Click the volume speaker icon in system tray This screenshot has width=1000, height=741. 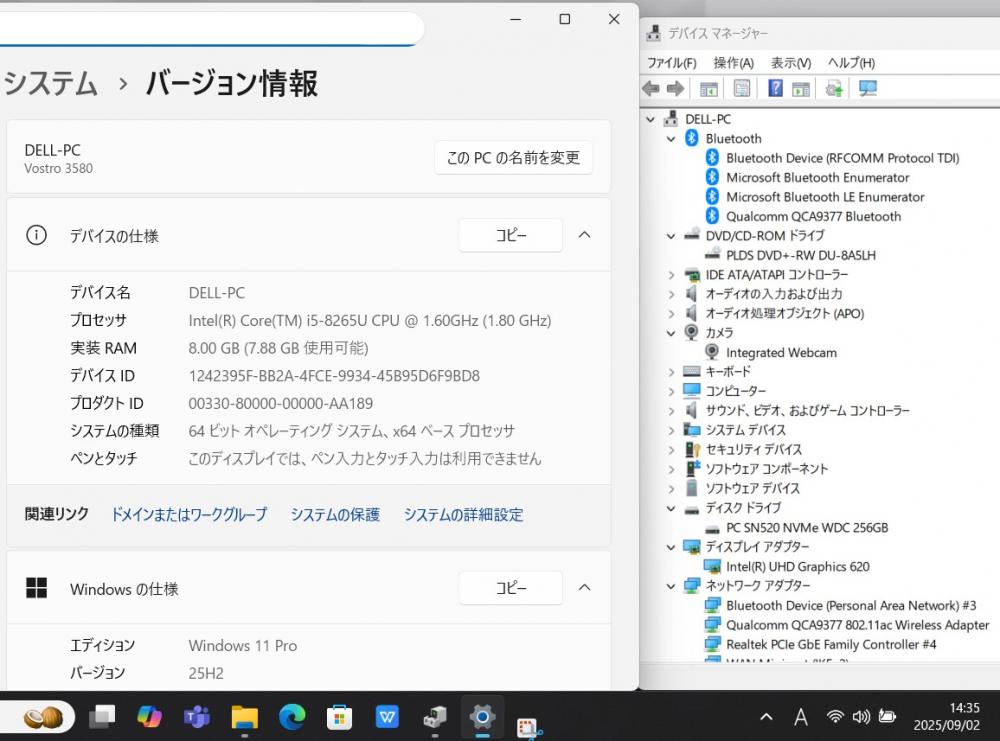tap(861, 717)
